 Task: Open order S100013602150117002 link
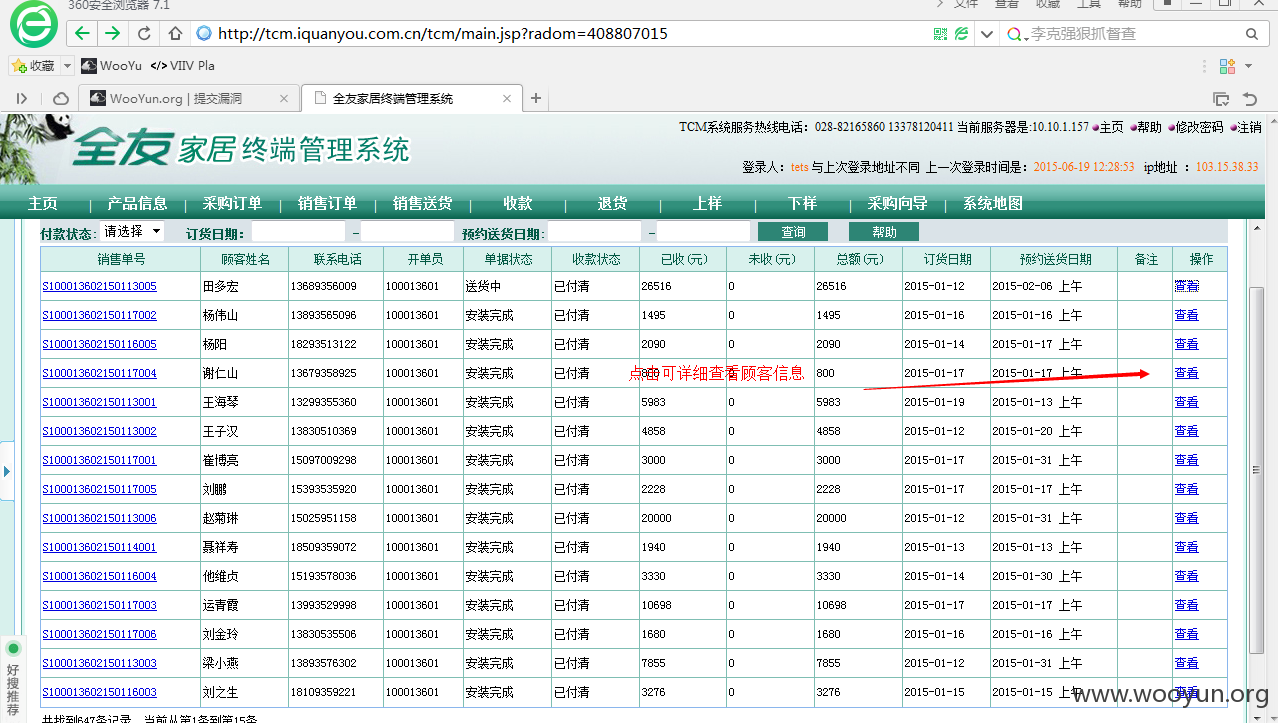coord(99,315)
